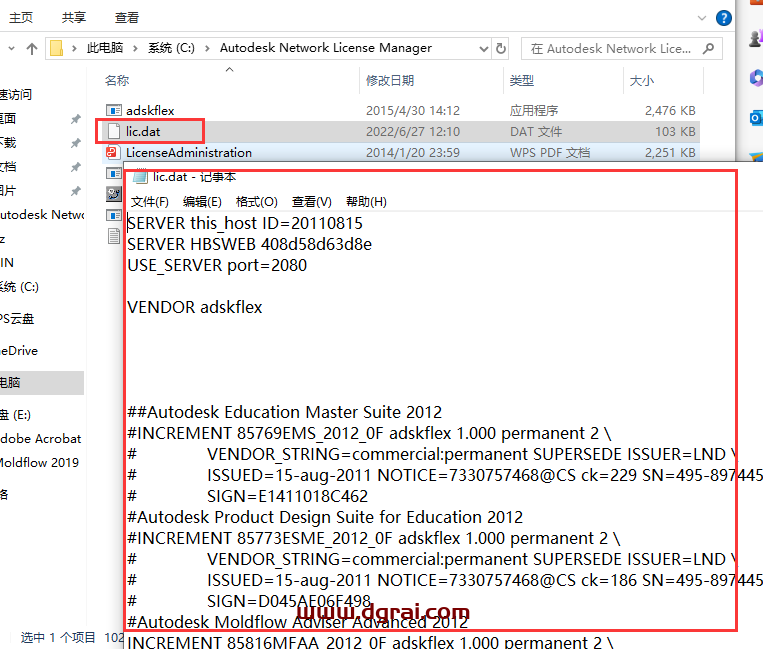Open Notepad 编辑(E) menu

[202, 201]
